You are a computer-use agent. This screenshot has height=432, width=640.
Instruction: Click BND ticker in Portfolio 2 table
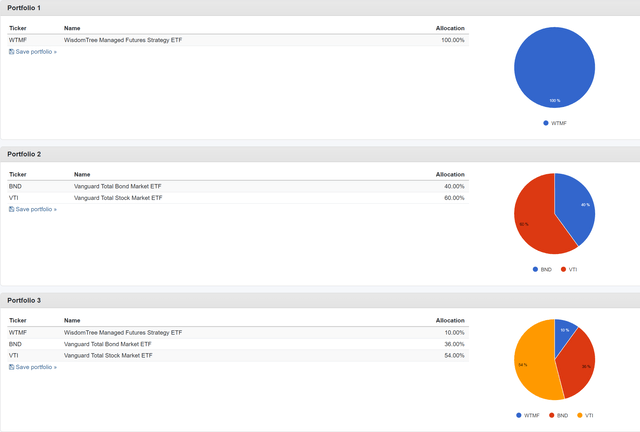(x=15, y=186)
